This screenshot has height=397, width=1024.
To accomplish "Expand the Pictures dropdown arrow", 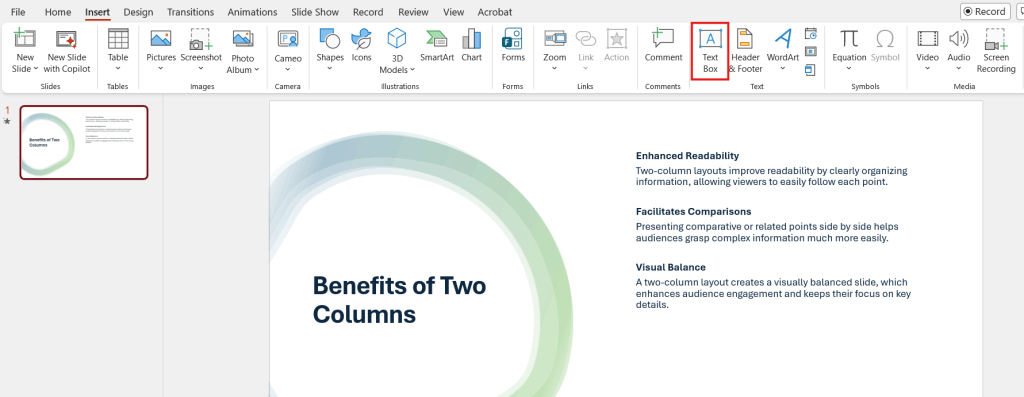I will [161, 69].
